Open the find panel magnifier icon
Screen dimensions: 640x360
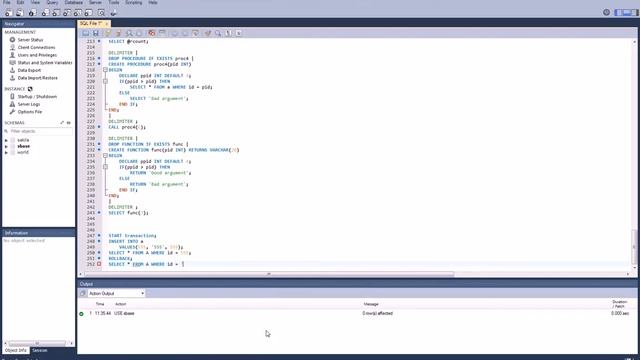click(x=218, y=33)
